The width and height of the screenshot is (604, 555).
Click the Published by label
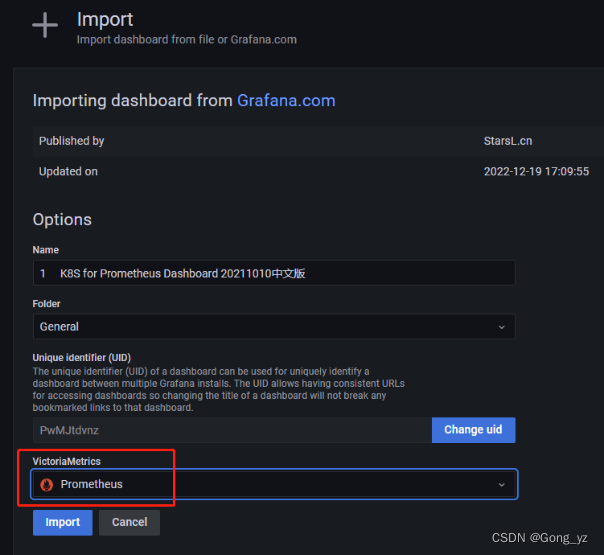(x=72, y=141)
